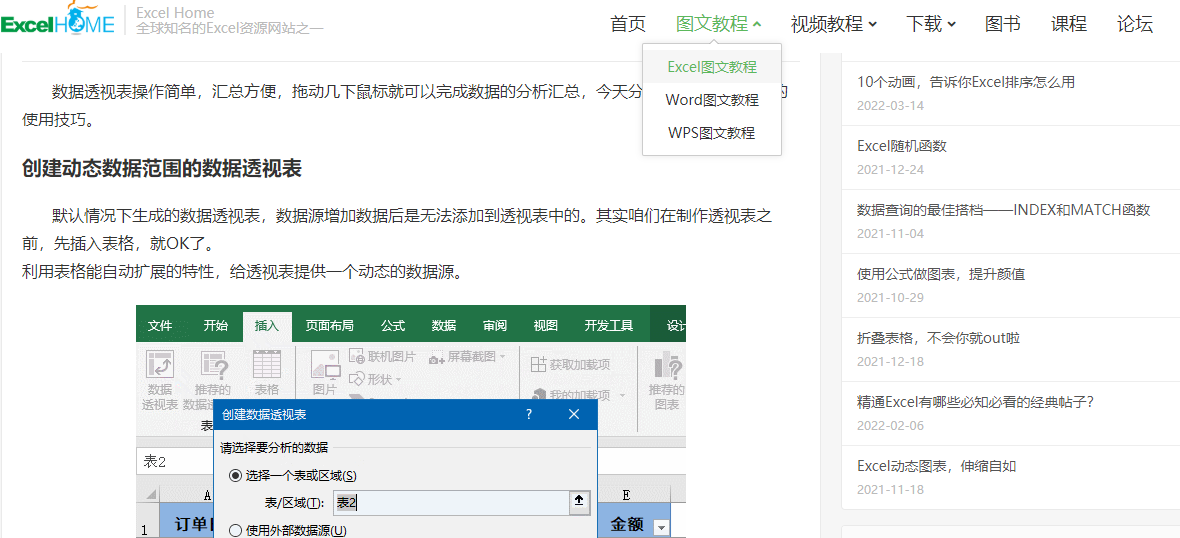Screen dimensions: 1180x538
Task: Select the 开始 ribbon tab
Action: tap(215, 326)
